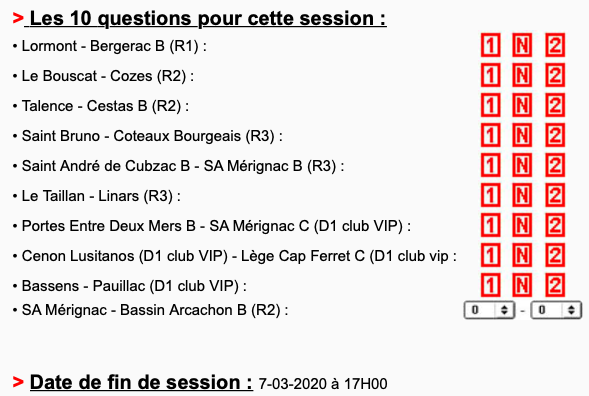Pick 2 for Le Bouscat - Cozes

point(555,75)
